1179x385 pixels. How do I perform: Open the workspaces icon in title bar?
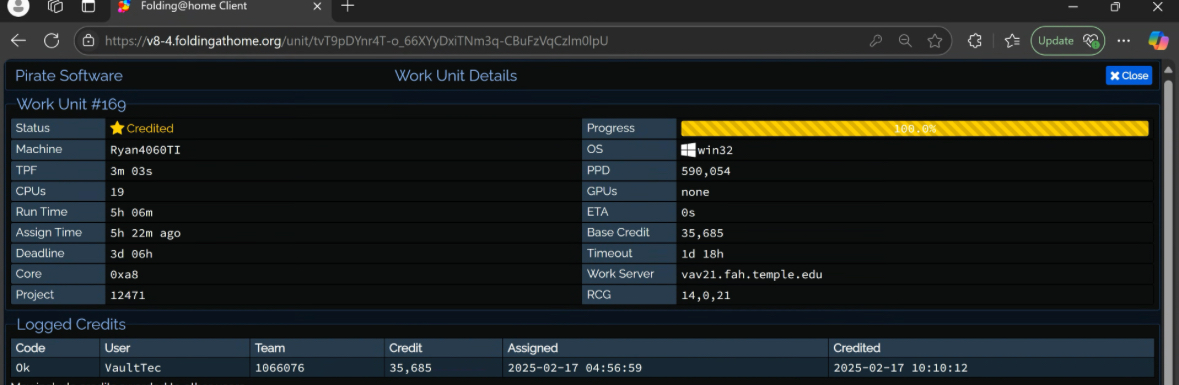pyautogui.click(x=55, y=7)
